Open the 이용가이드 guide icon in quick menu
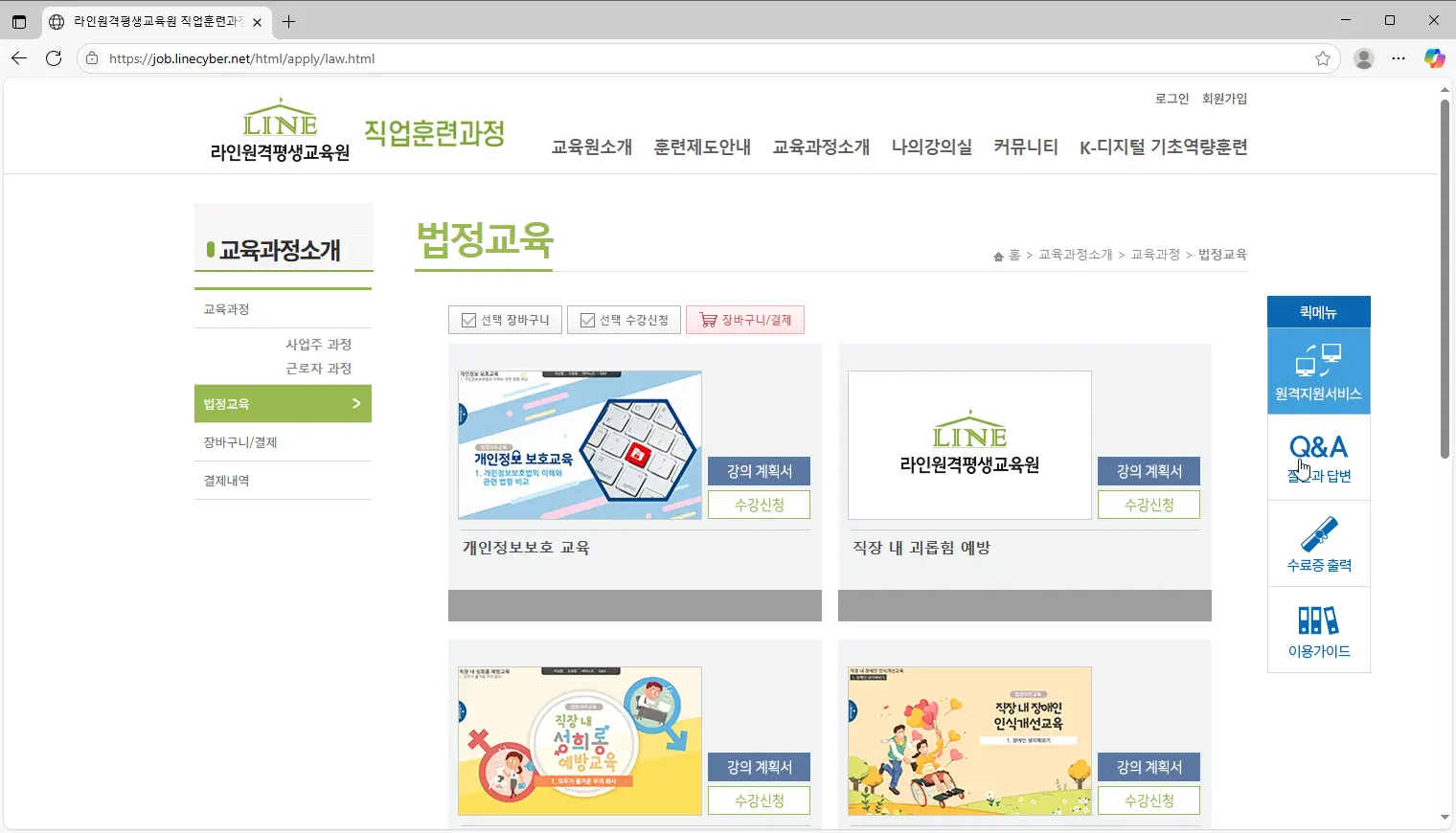The height and width of the screenshot is (833, 1456). (x=1319, y=629)
